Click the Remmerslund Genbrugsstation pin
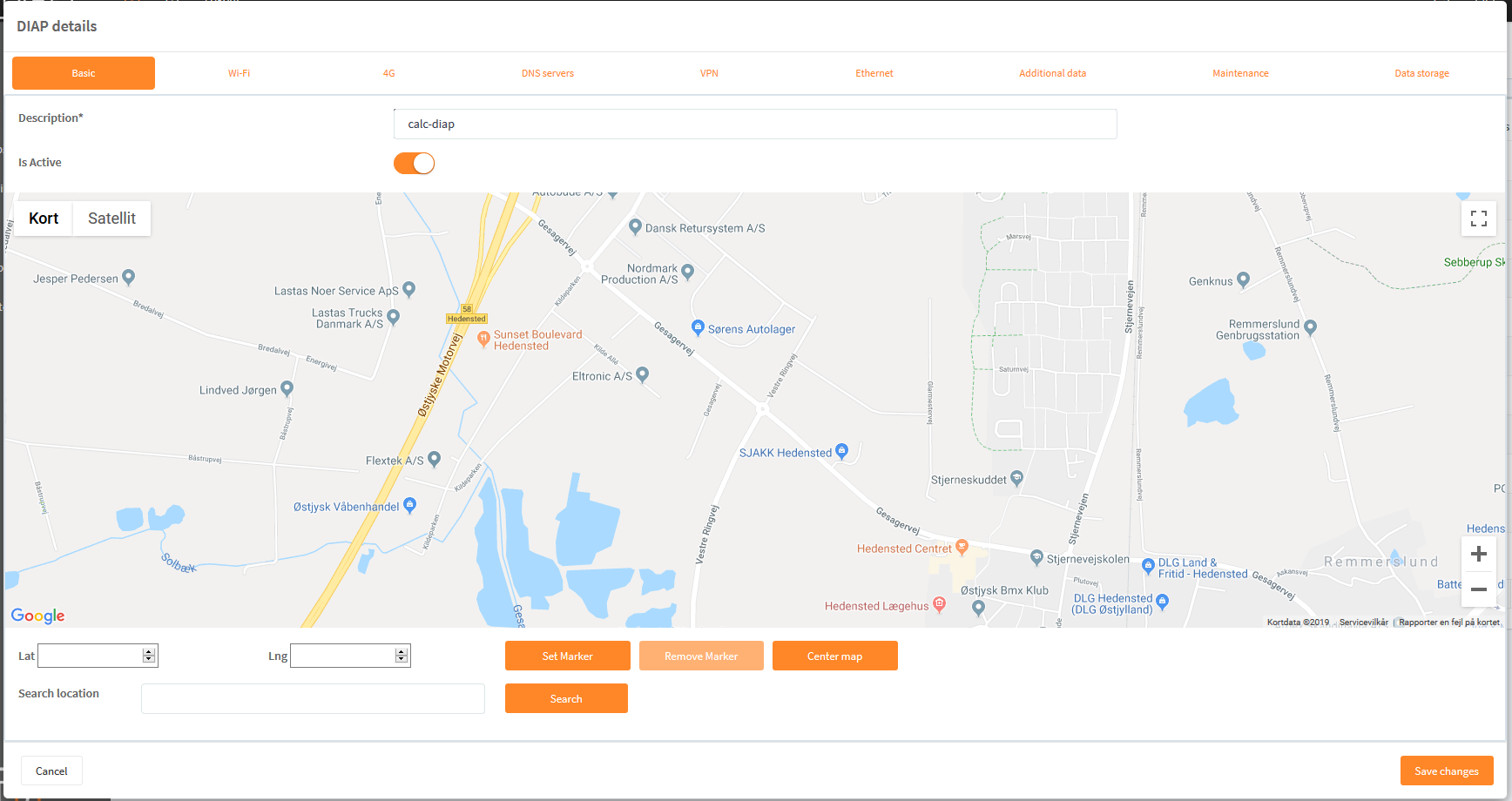The height and width of the screenshot is (801, 1512). coord(1311,327)
